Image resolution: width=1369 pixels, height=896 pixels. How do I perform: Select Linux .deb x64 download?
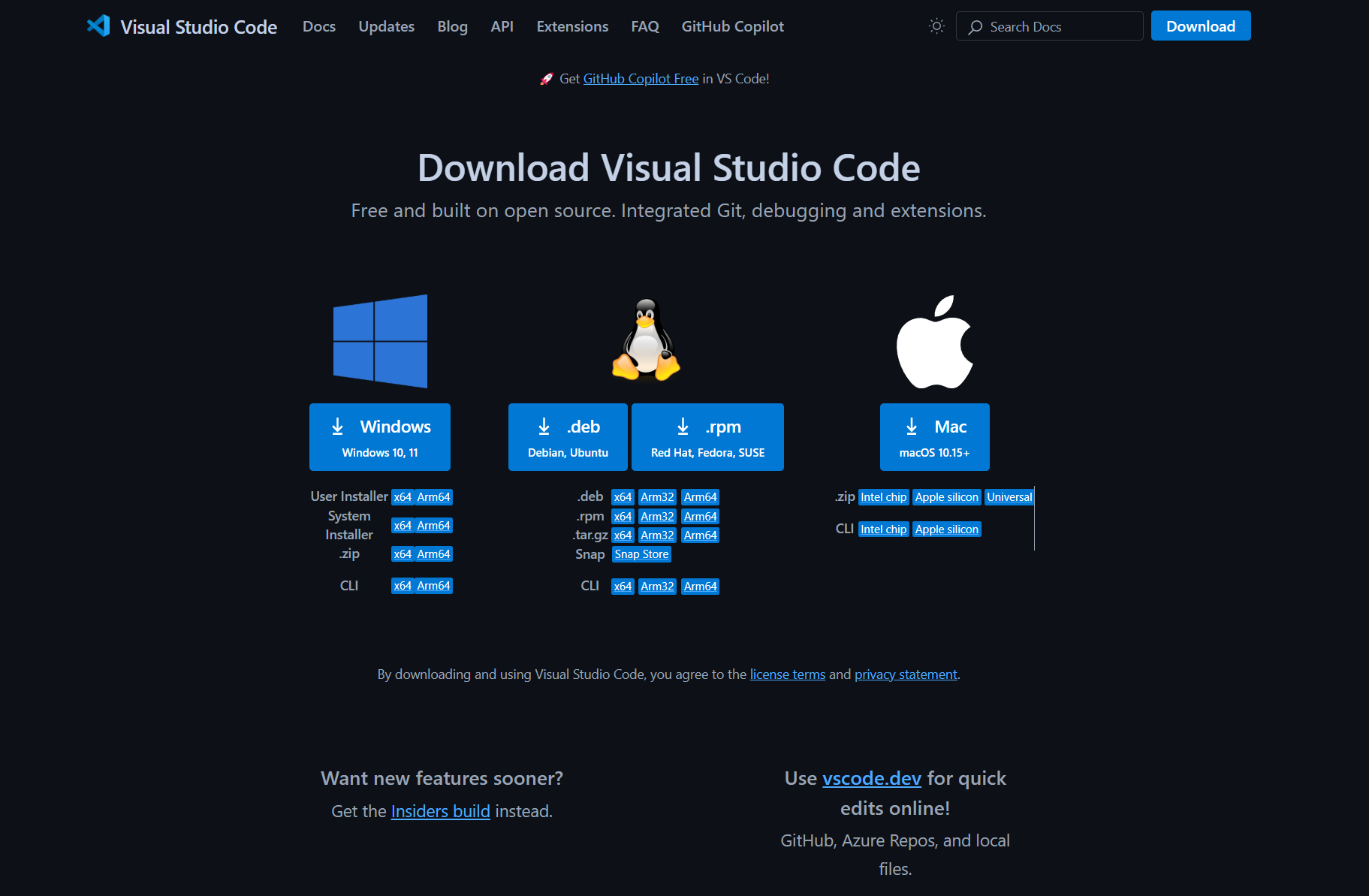point(623,497)
